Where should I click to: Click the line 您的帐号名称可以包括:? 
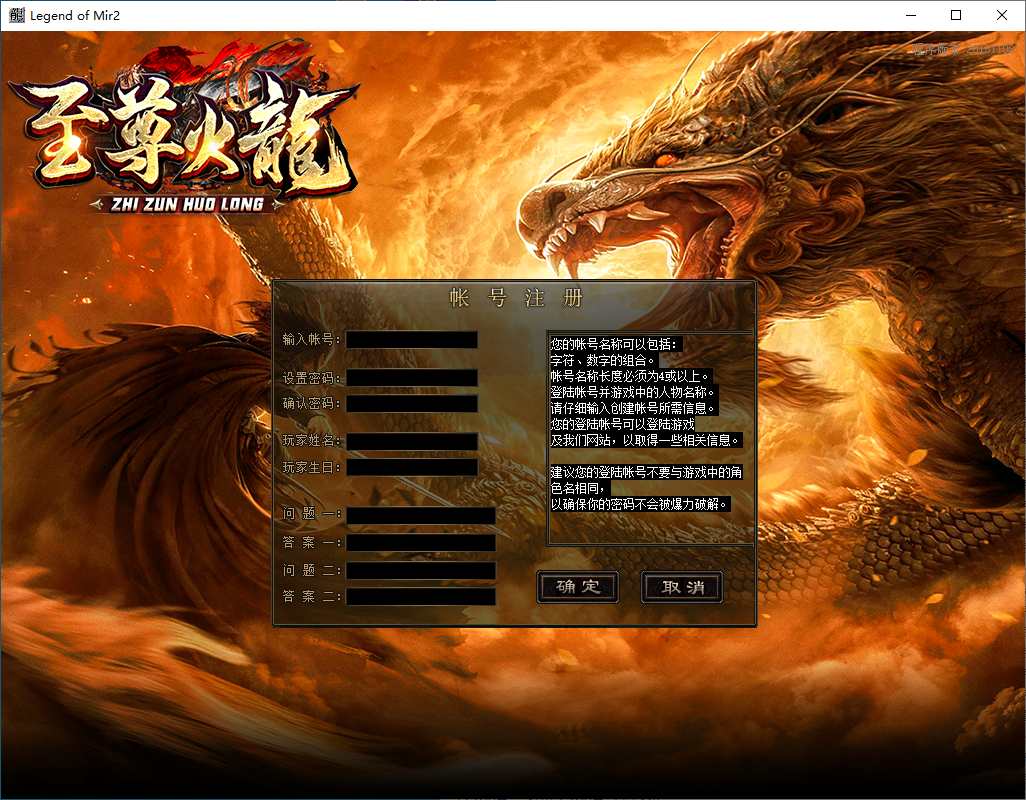[x=615, y=344]
